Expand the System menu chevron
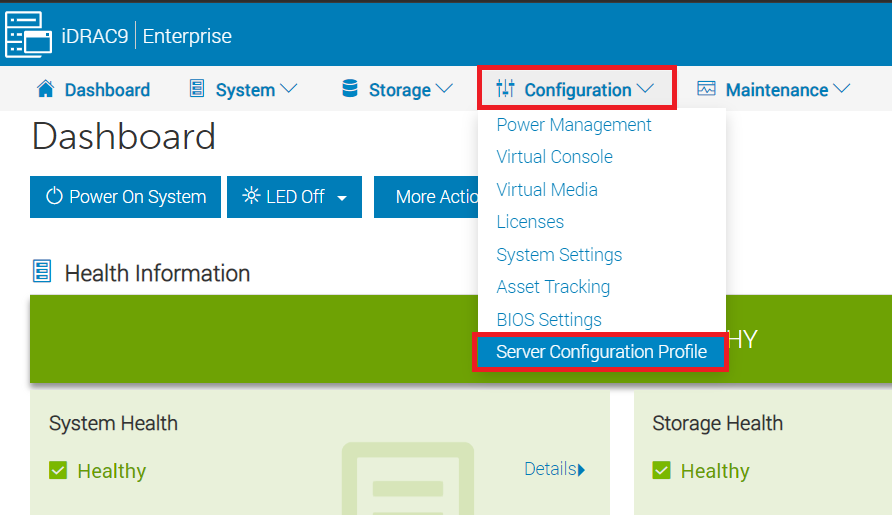Viewport: 892px width, 515px height. pyautogui.click(x=288, y=89)
